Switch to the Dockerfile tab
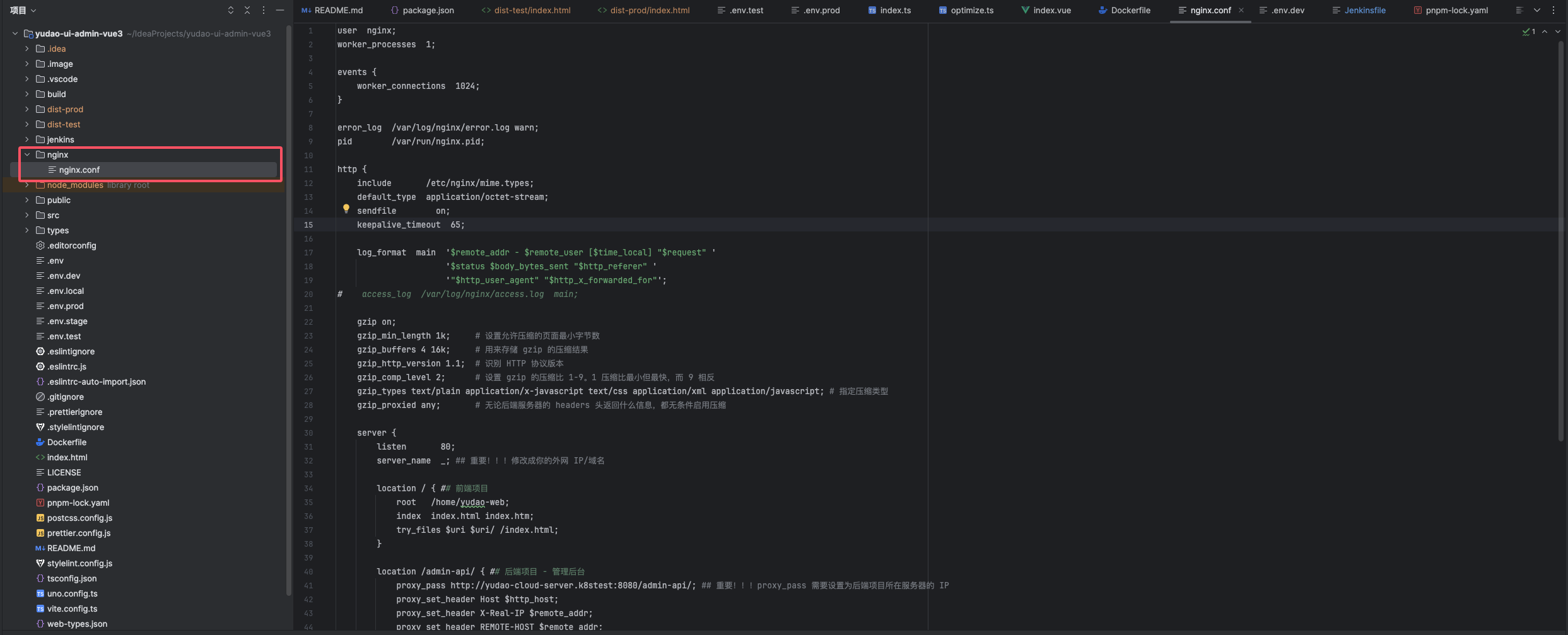The image size is (1568, 635). (x=1125, y=10)
